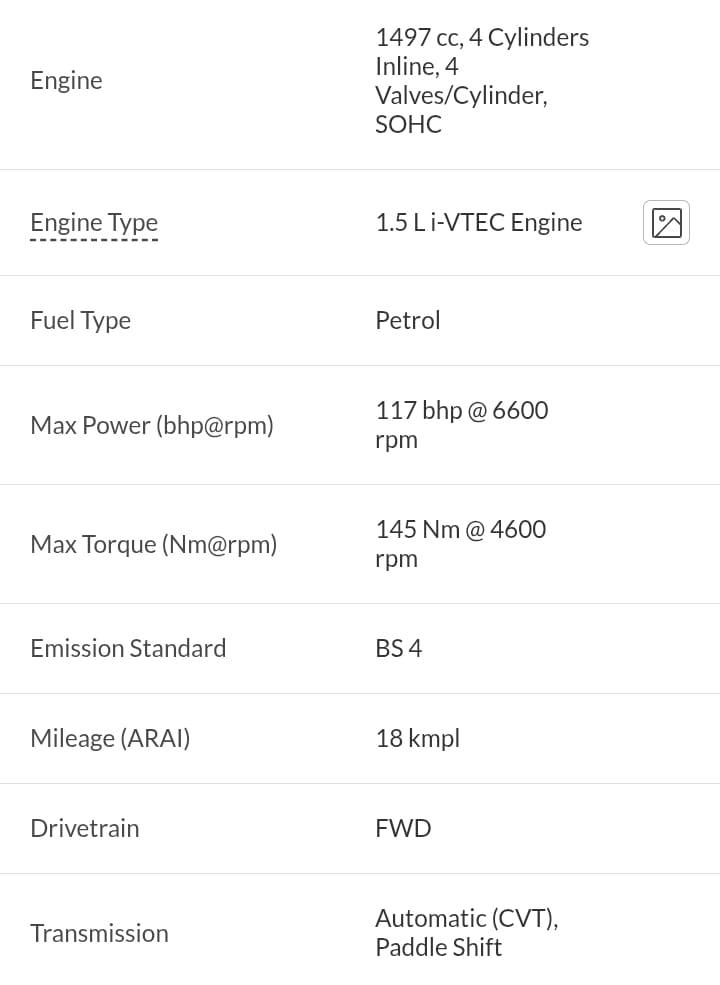
Task: Click the Transmission label
Action: click(99, 933)
